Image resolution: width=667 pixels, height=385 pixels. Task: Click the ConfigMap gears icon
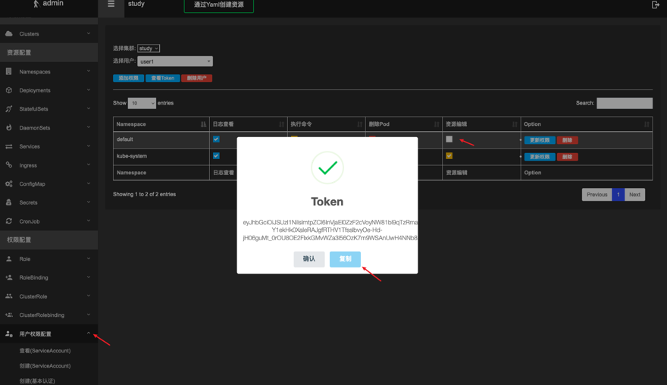9,184
